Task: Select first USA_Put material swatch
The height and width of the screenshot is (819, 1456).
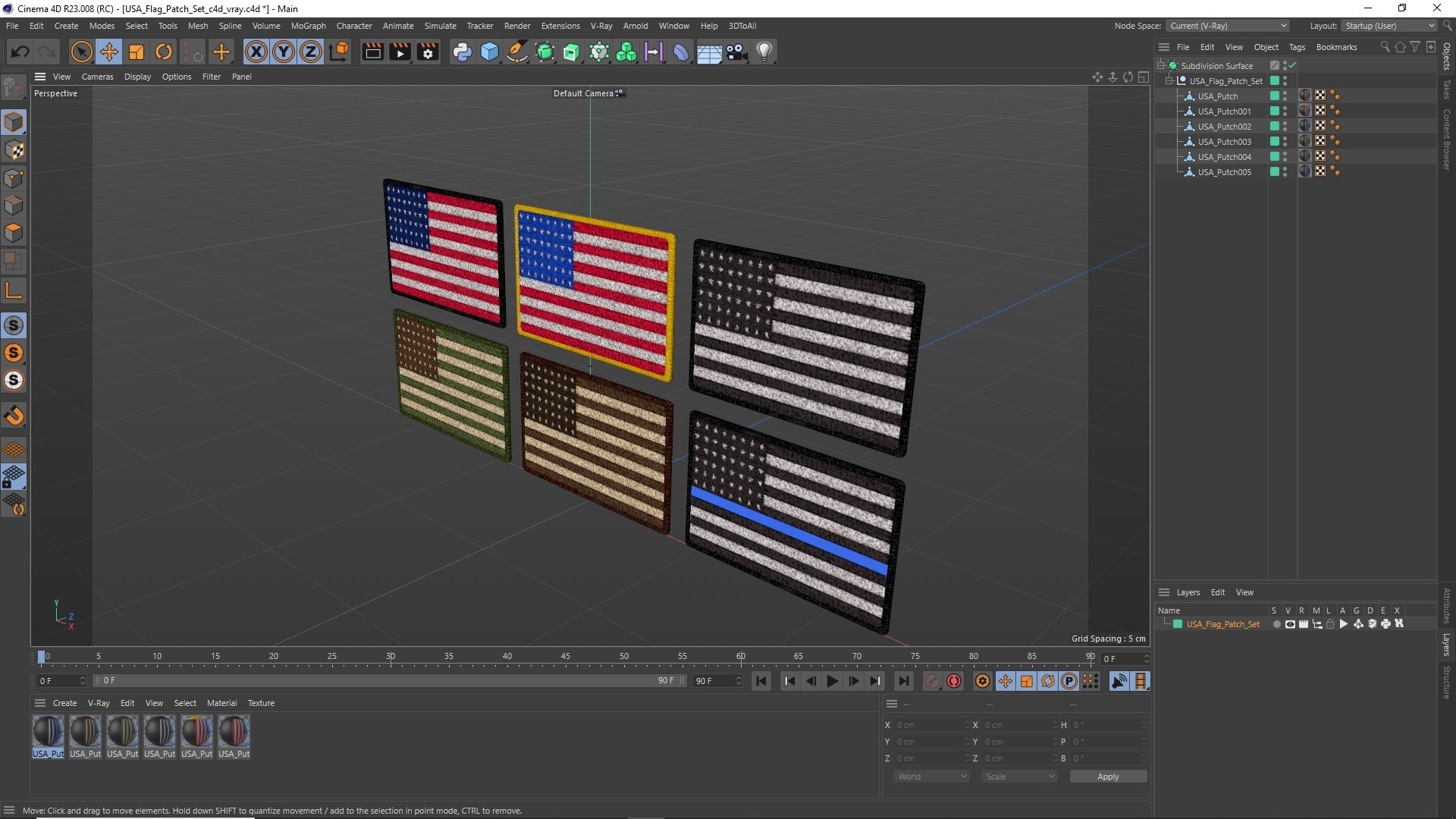Action: coord(48,736)
